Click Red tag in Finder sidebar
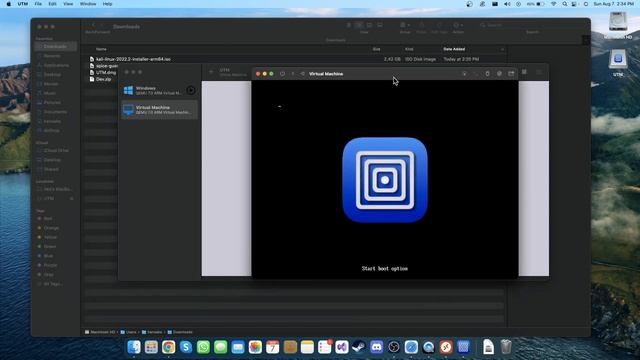 pyautogui.click(x=48, y=219)
